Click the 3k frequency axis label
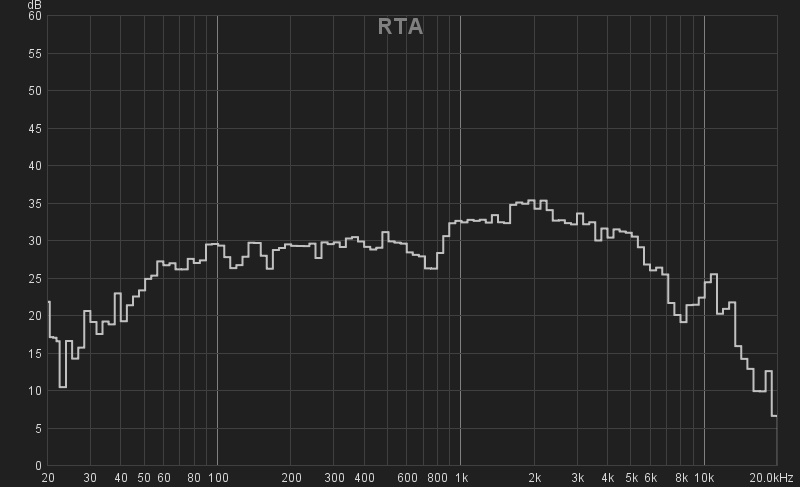Viewport: 800px width, 487px height. pos(578,478)
